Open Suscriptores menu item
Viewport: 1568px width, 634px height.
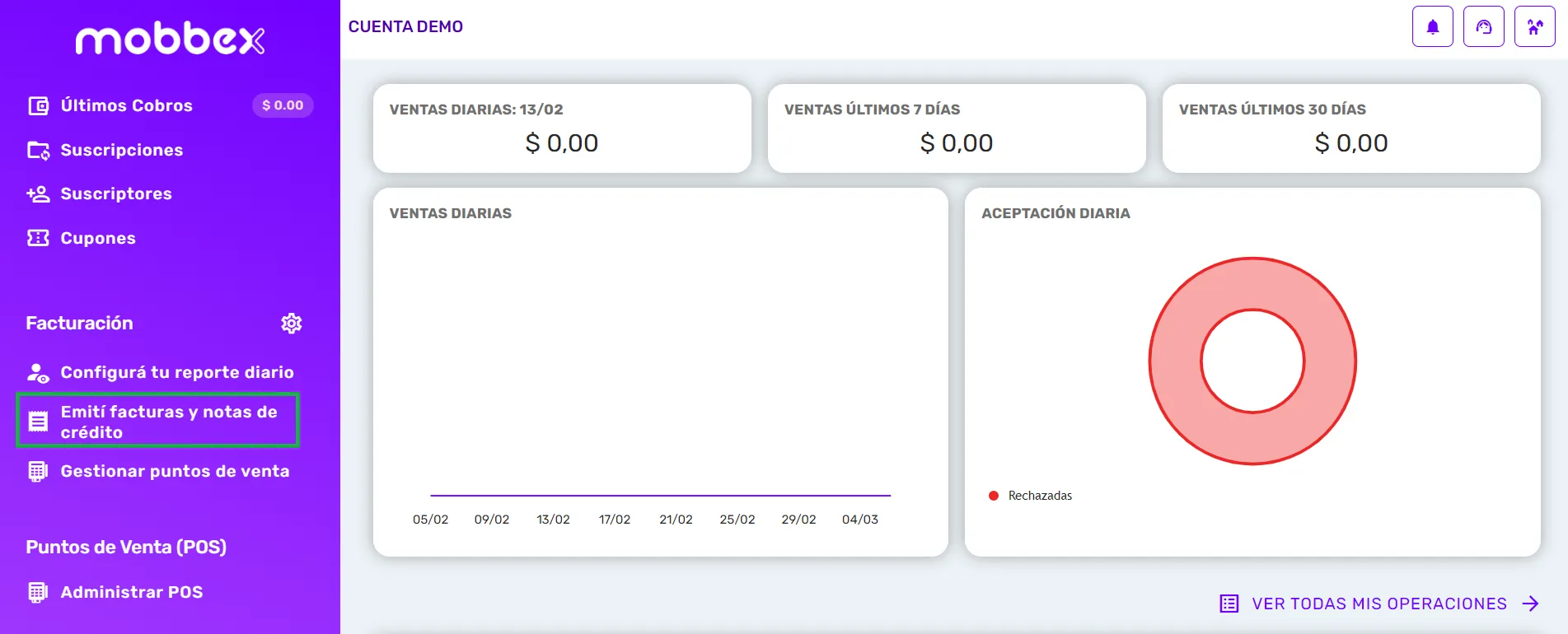coord(116,193)
